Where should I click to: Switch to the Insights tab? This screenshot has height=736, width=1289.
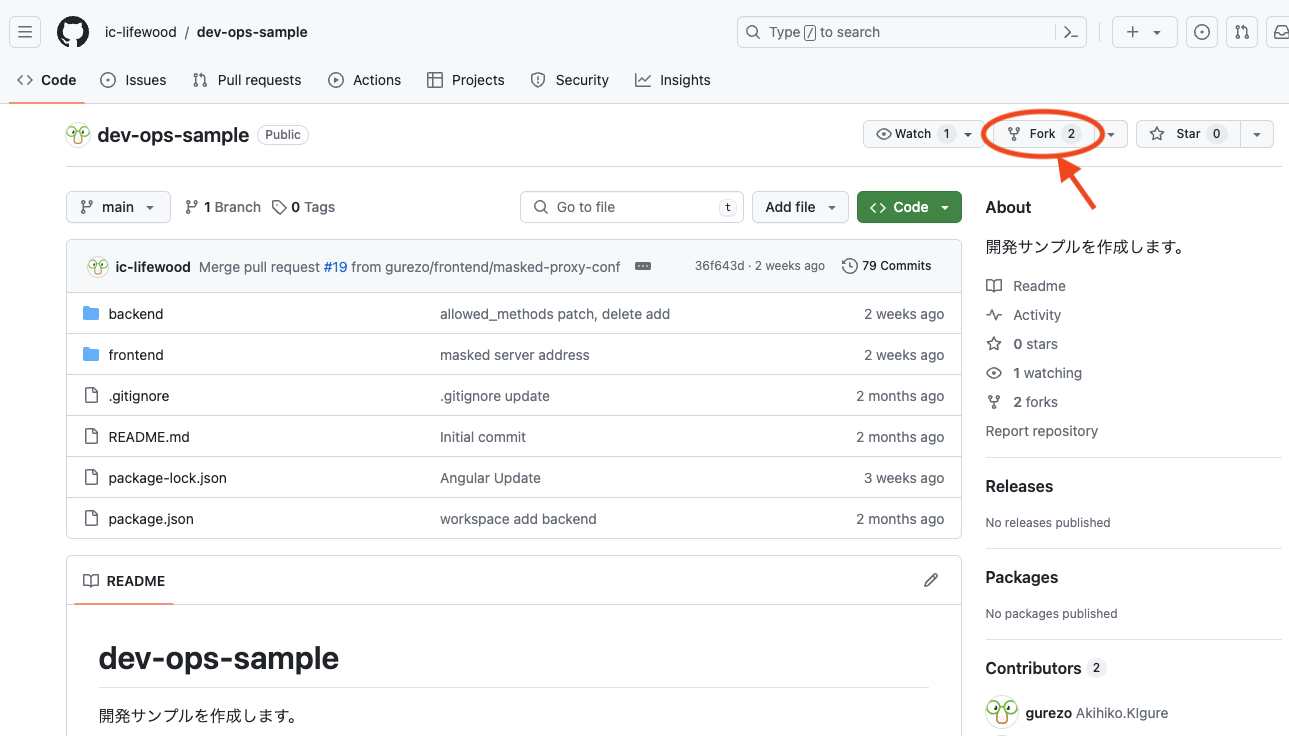[673, 80]
